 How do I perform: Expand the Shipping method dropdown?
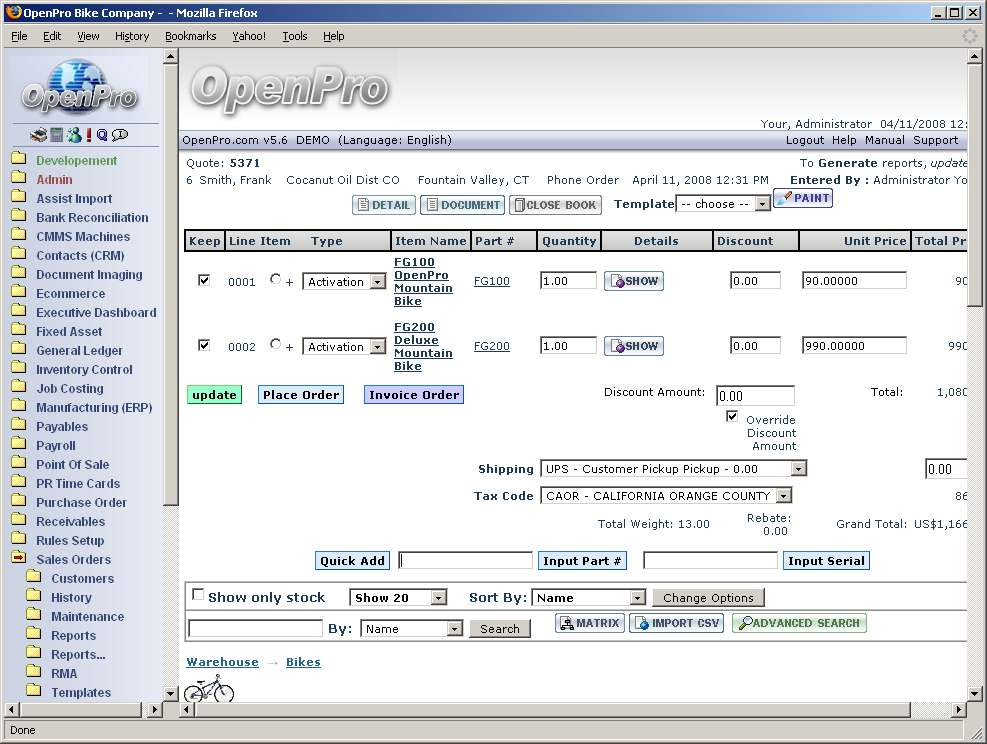(673, 469)
